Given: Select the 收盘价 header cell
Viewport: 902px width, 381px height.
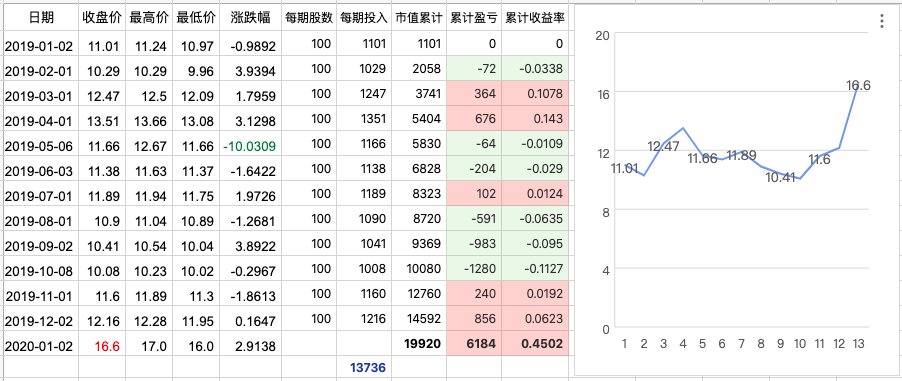Looking at the screenshot, I should [x=102, y=18].
